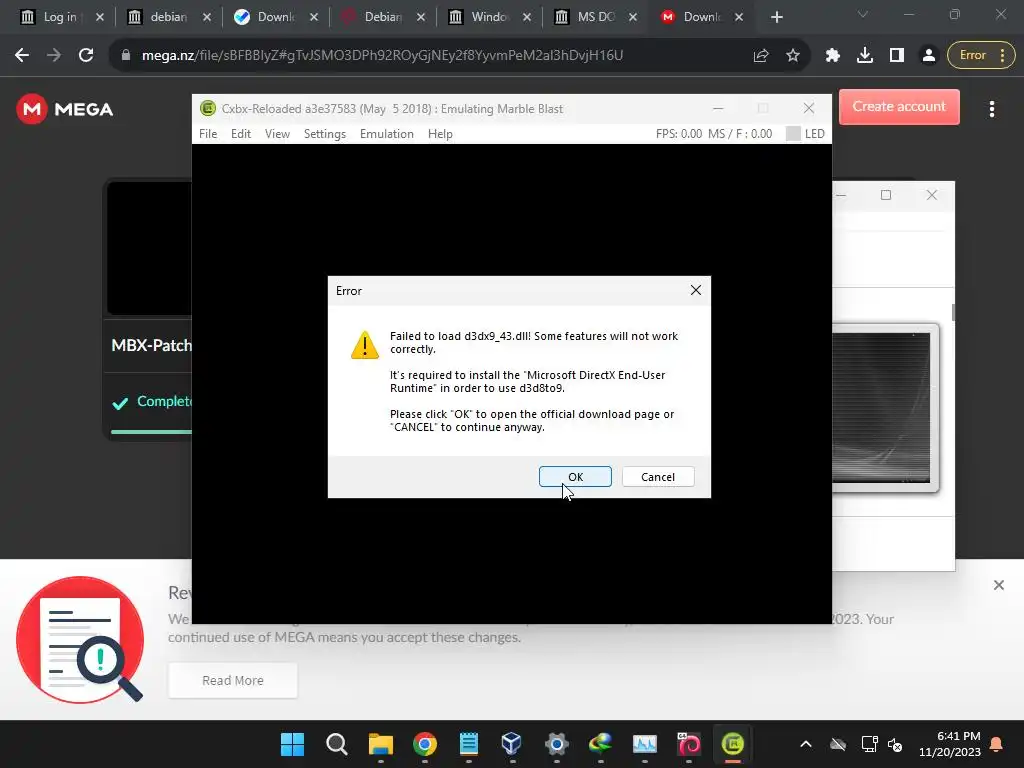Open the green globe icon in taskbar

tap(600, 744)
